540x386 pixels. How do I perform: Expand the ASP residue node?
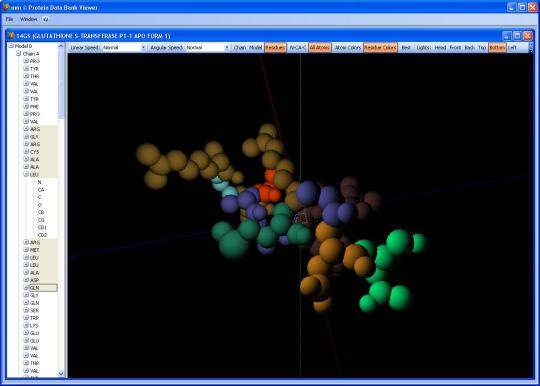[26, 280]
